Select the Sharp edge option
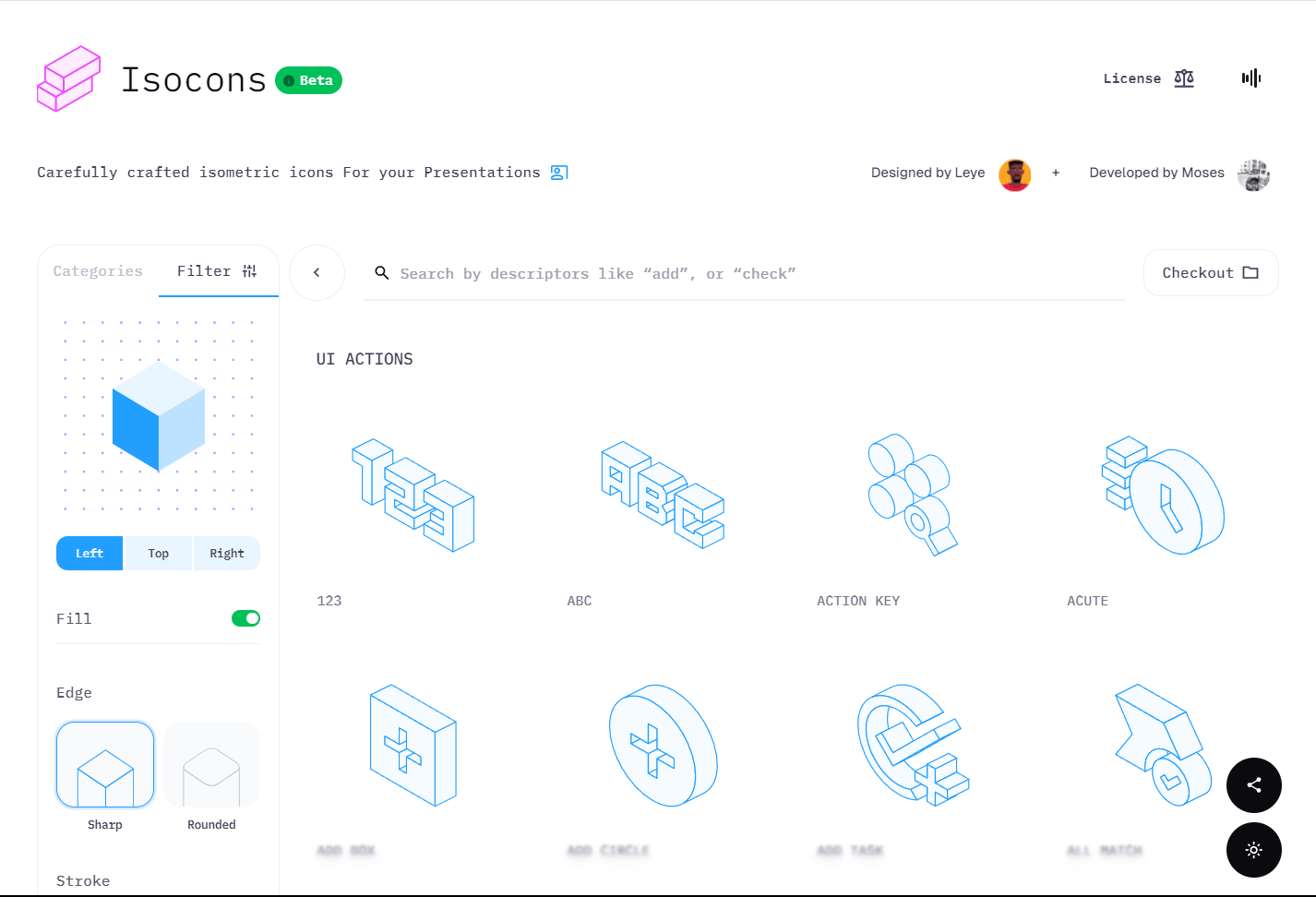Screen dimensions: 1316x897 point(105,765)
